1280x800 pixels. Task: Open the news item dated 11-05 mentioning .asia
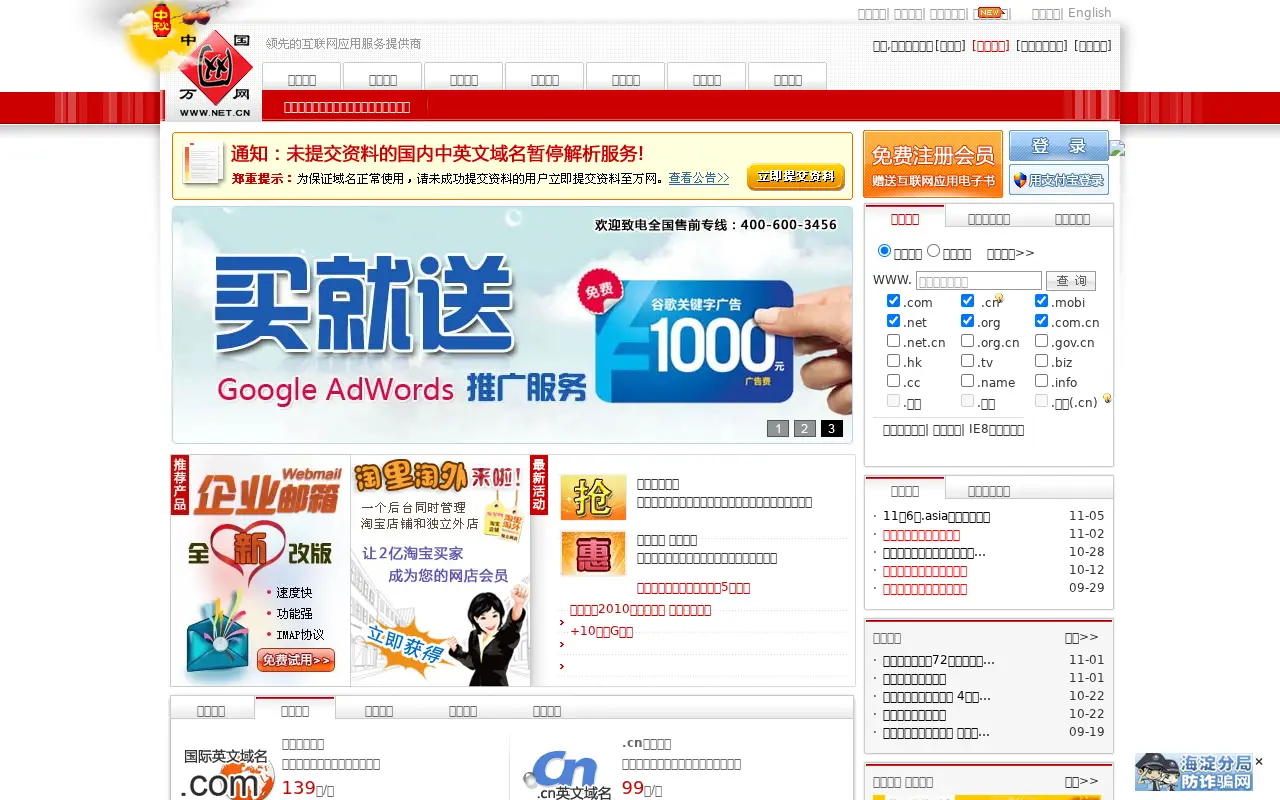(936, 516)
